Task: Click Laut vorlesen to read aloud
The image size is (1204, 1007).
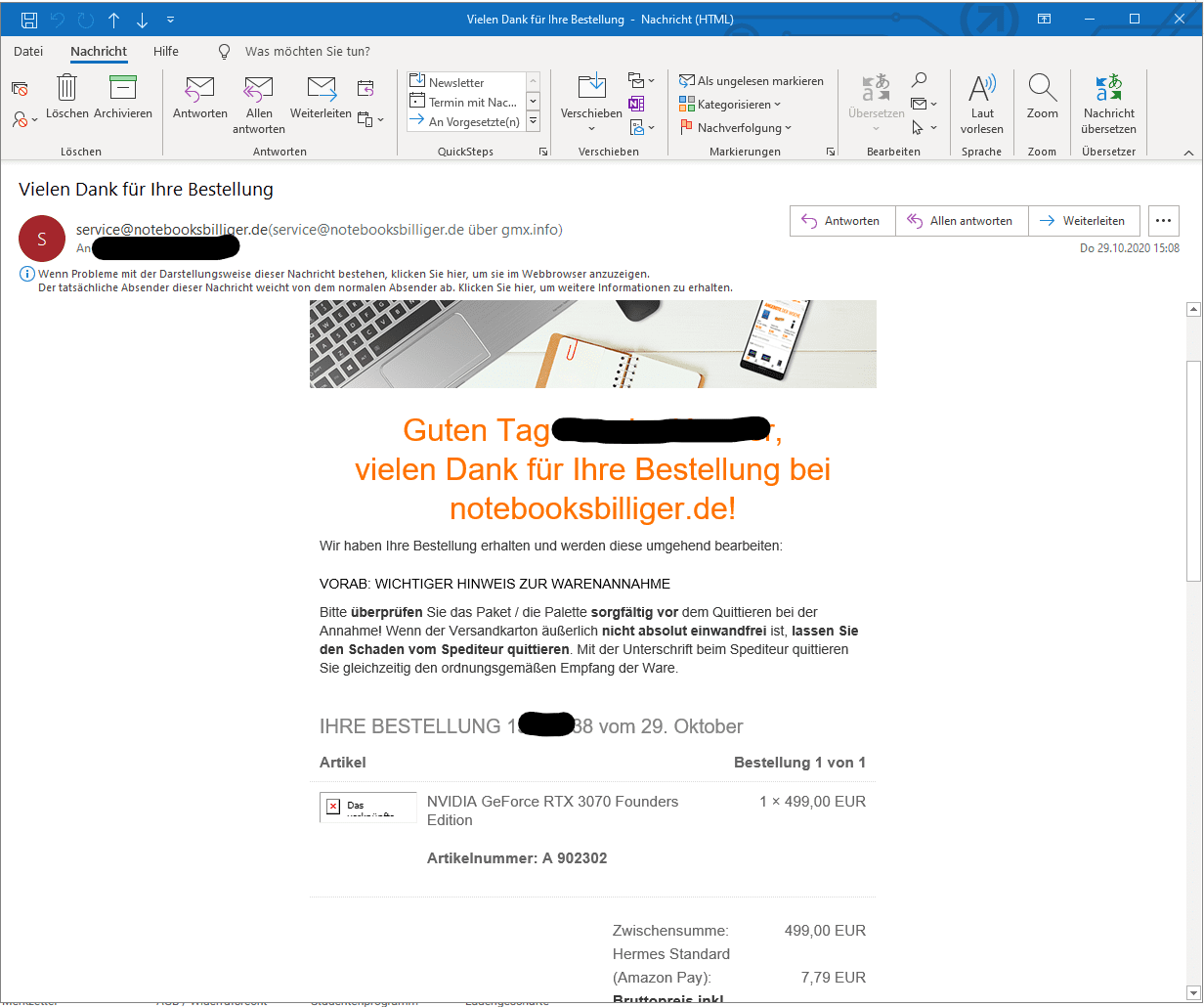Action: (x=982, y=105)
